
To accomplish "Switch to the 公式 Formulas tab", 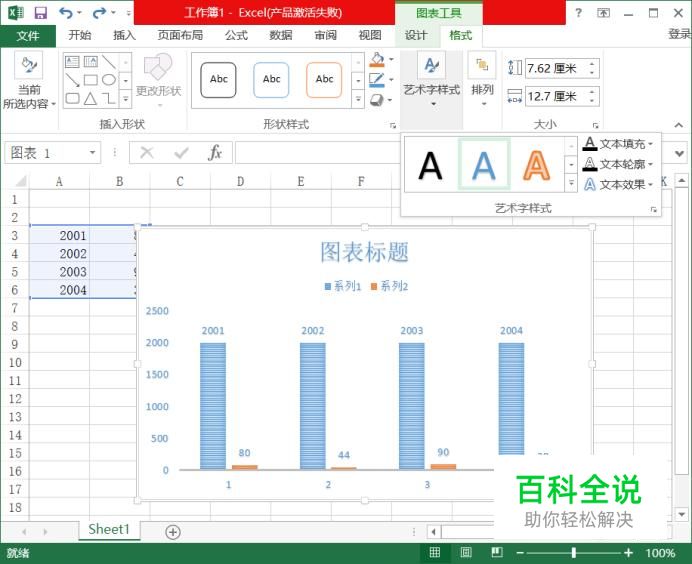I will pyautogui.click(x=236, y=35).
